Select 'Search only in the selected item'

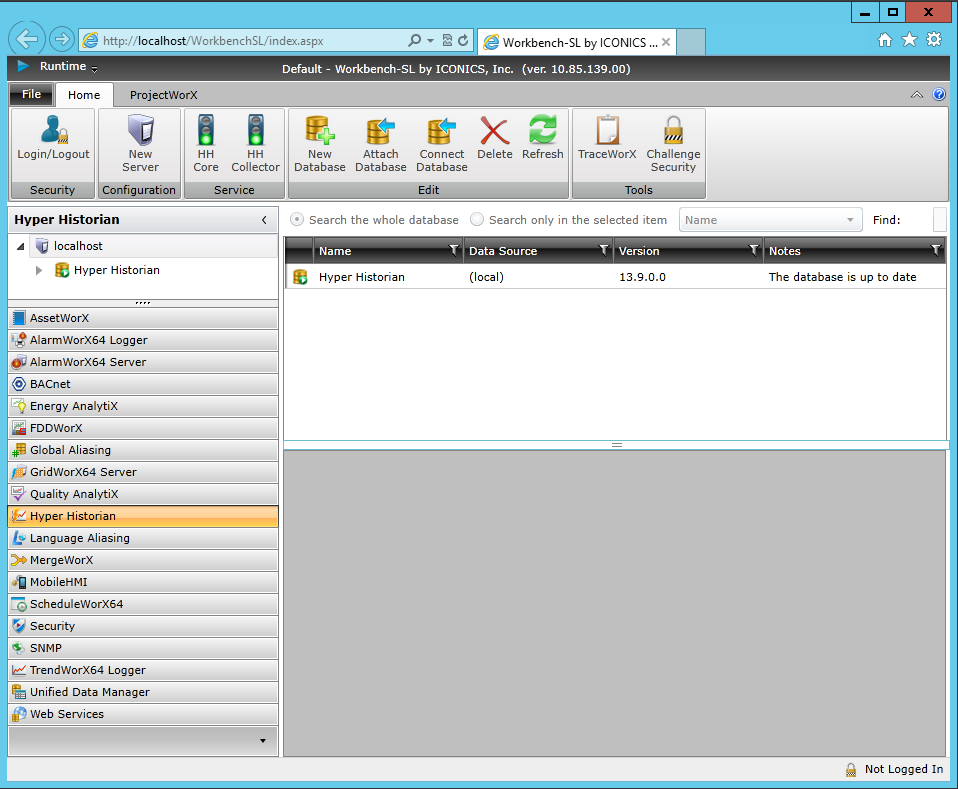point(477,220)
